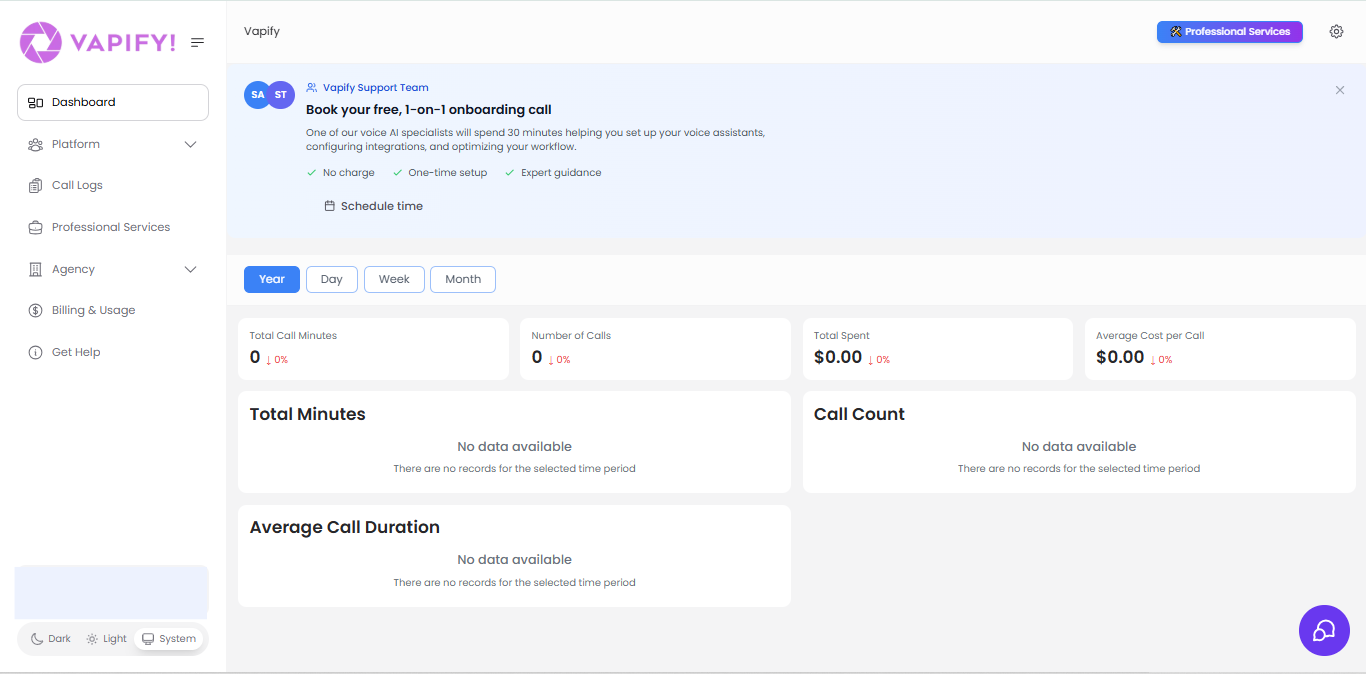Image resolution: width=1366 pixels, height=674 pixels.
Task: Click the Get Help info icon
Action: 36,352
